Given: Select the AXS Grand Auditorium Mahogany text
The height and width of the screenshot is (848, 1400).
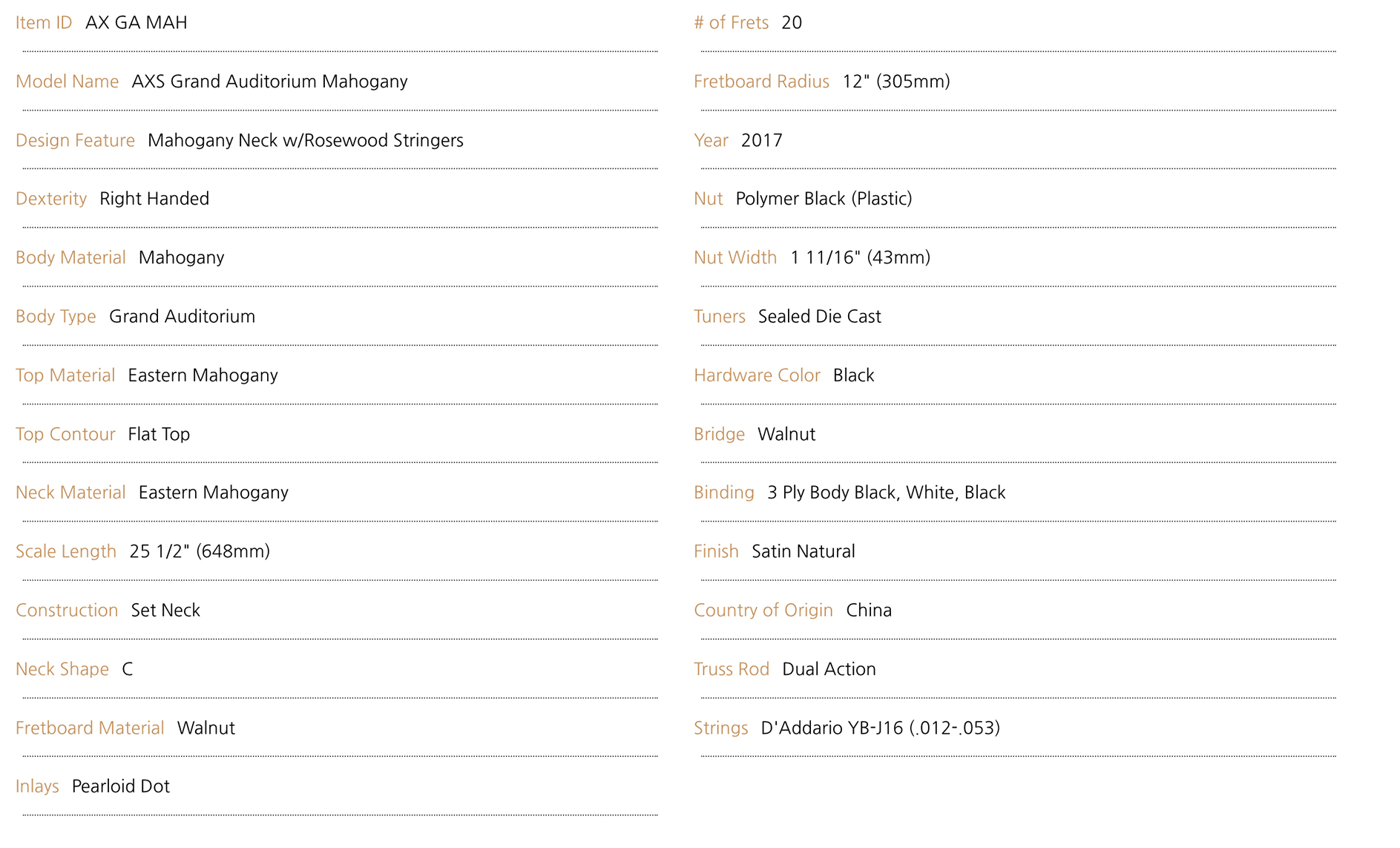Looking at the screenshot, I should (269, 81).
